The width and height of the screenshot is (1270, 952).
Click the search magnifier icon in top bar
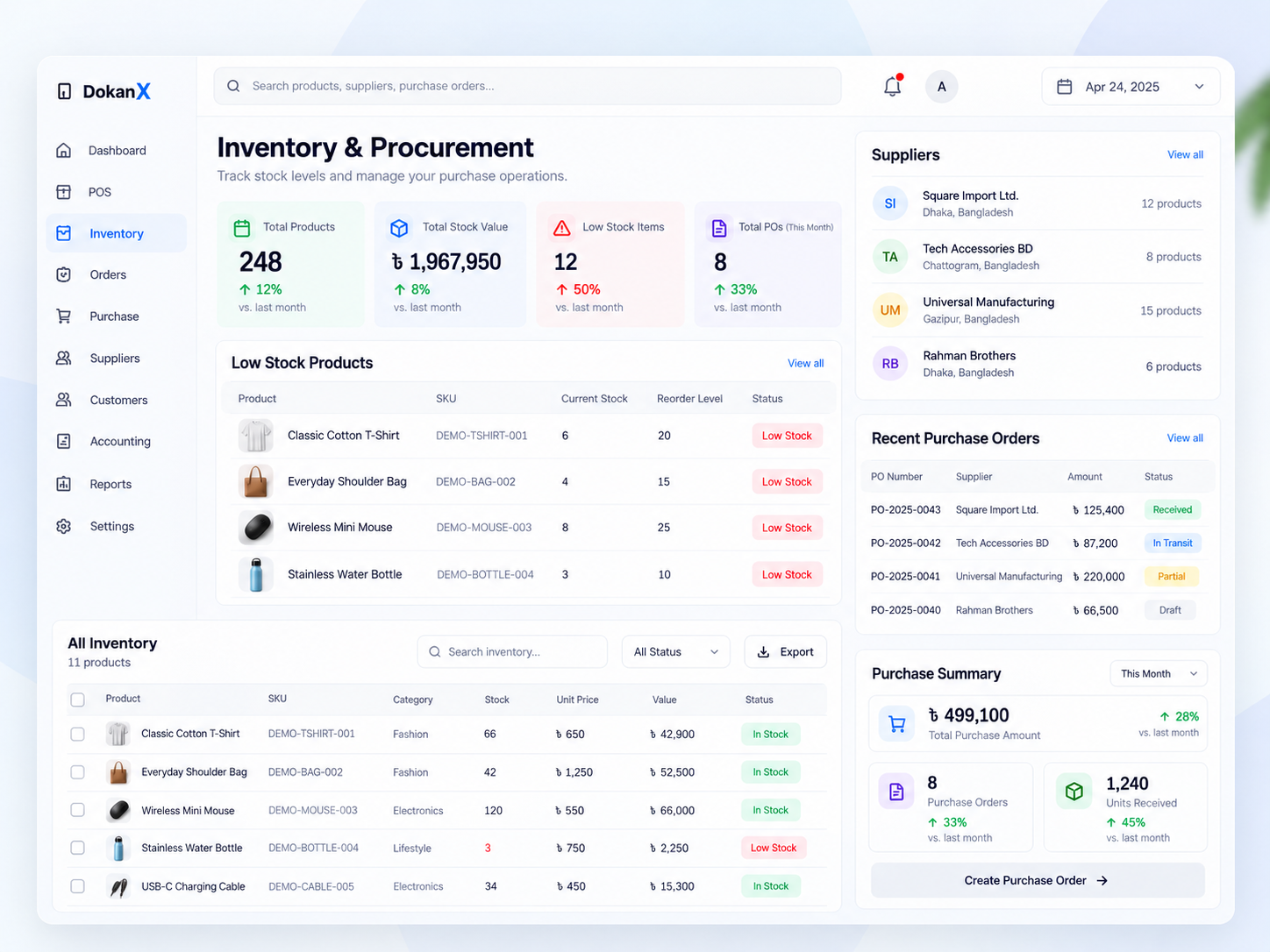click(x=233, y=86)
